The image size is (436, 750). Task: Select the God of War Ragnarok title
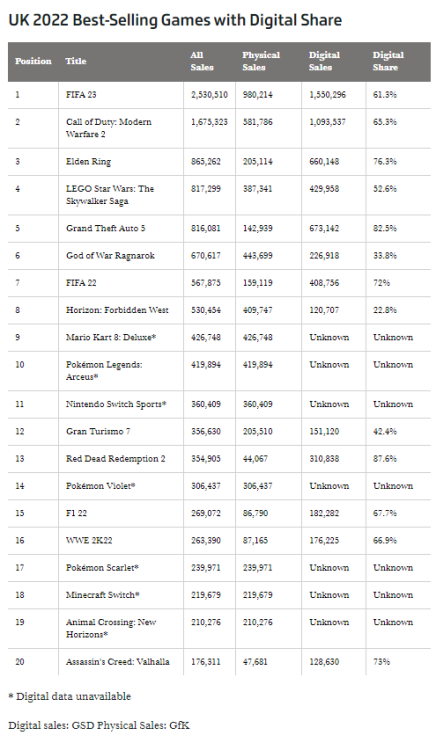pos(110,255)
